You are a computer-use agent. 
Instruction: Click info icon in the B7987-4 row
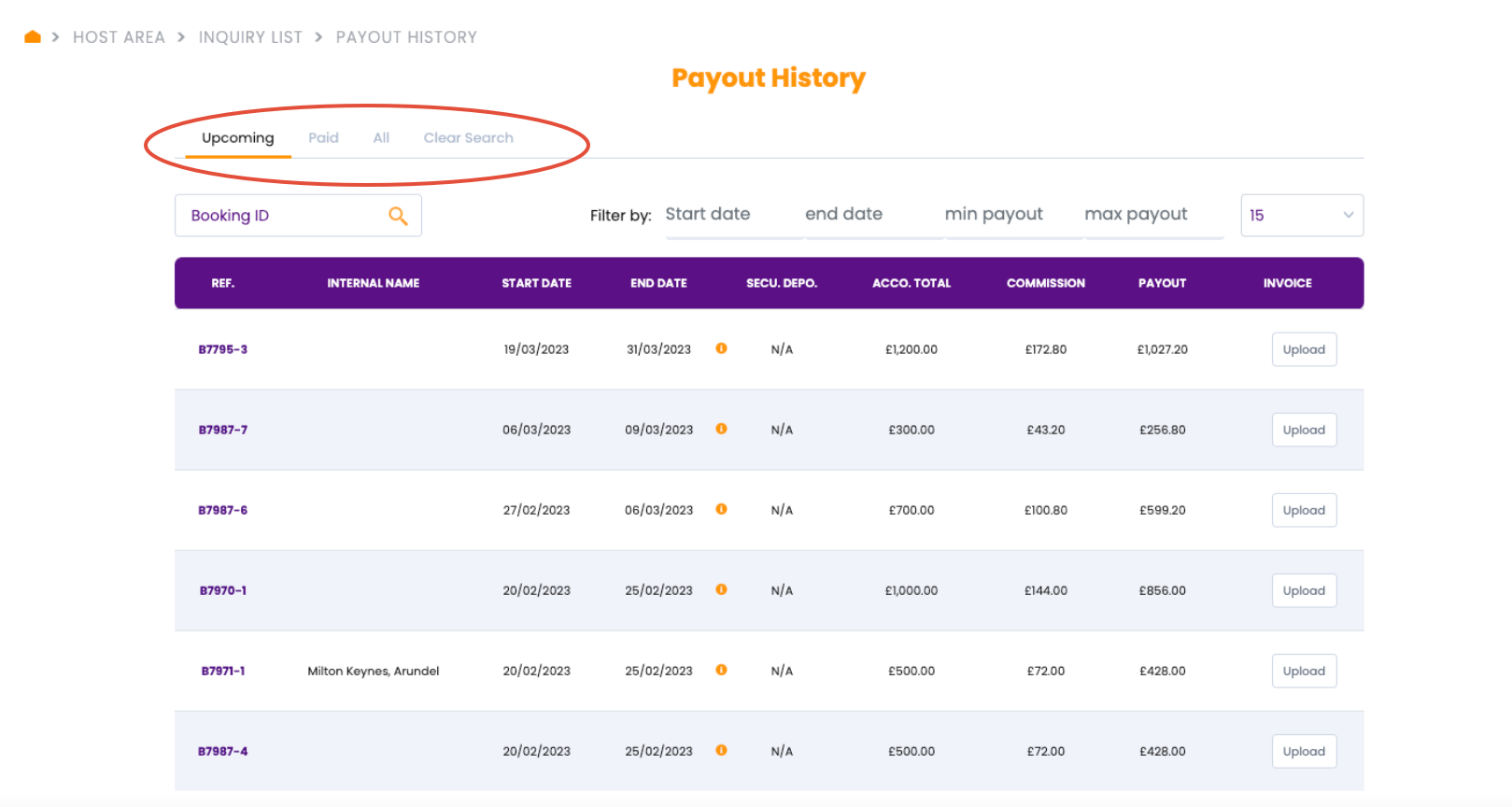(721, 750)
